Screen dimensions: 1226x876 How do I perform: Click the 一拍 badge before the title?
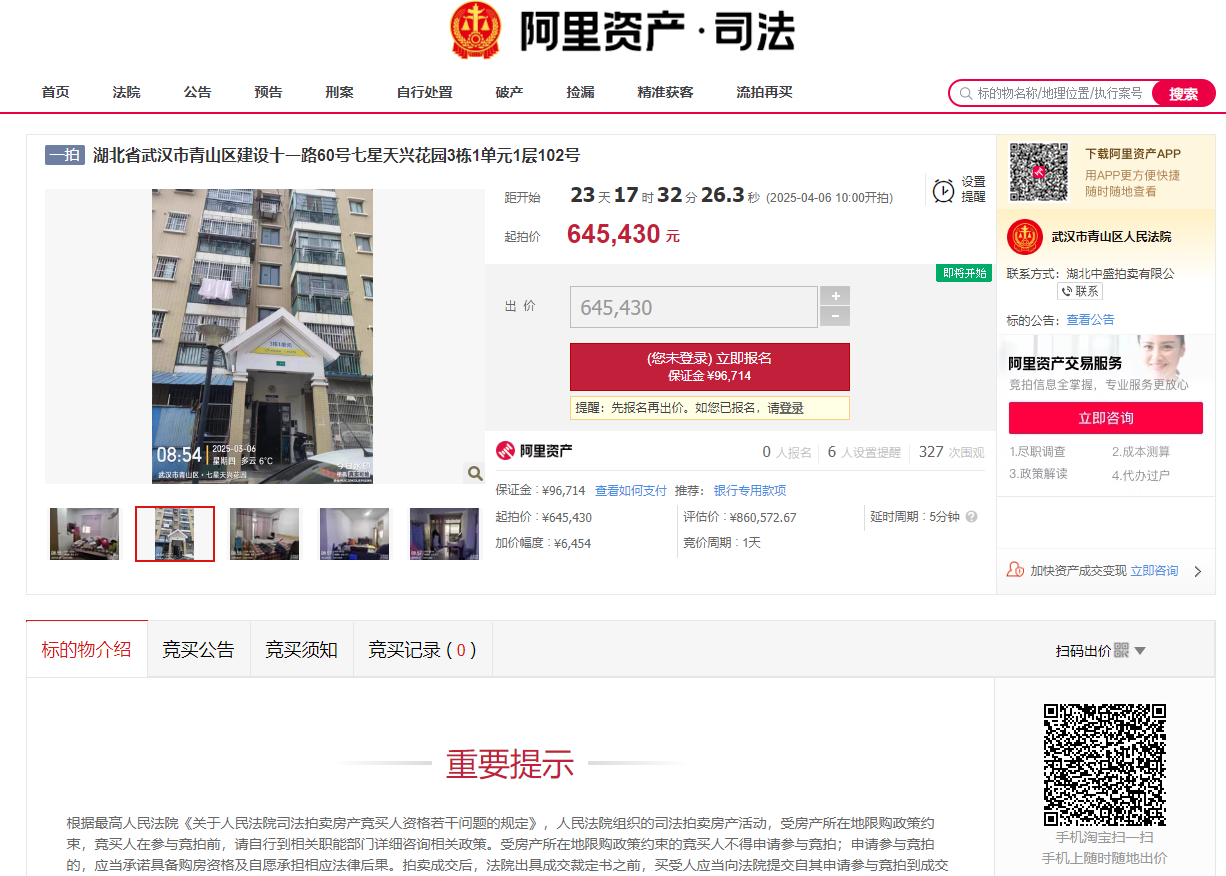65,155
